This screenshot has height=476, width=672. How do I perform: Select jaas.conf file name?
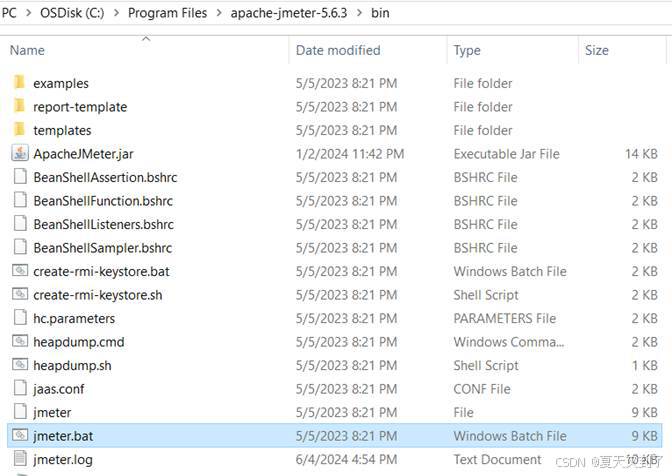tap(58, 389)
